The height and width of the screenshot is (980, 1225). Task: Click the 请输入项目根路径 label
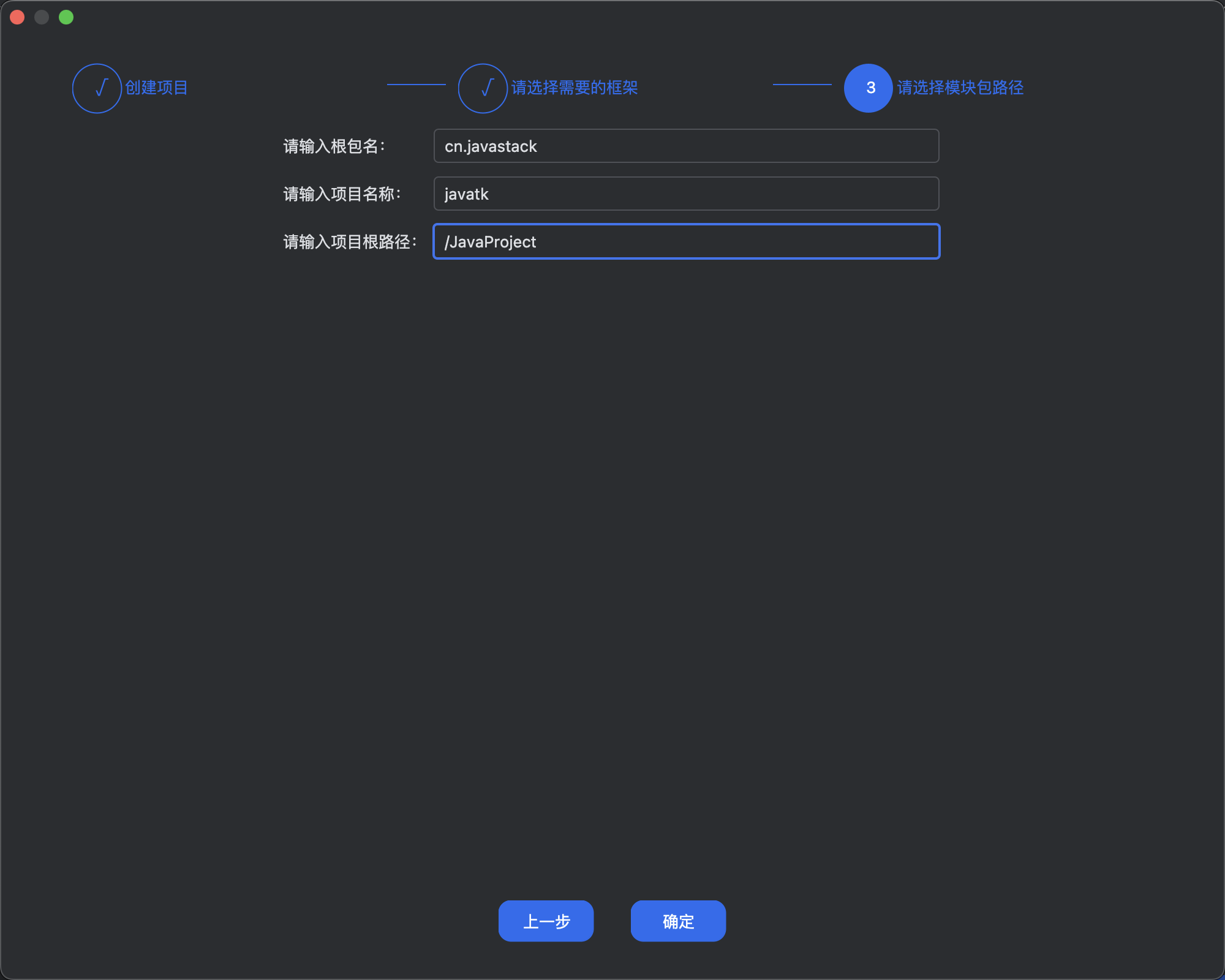coord(349,241)
